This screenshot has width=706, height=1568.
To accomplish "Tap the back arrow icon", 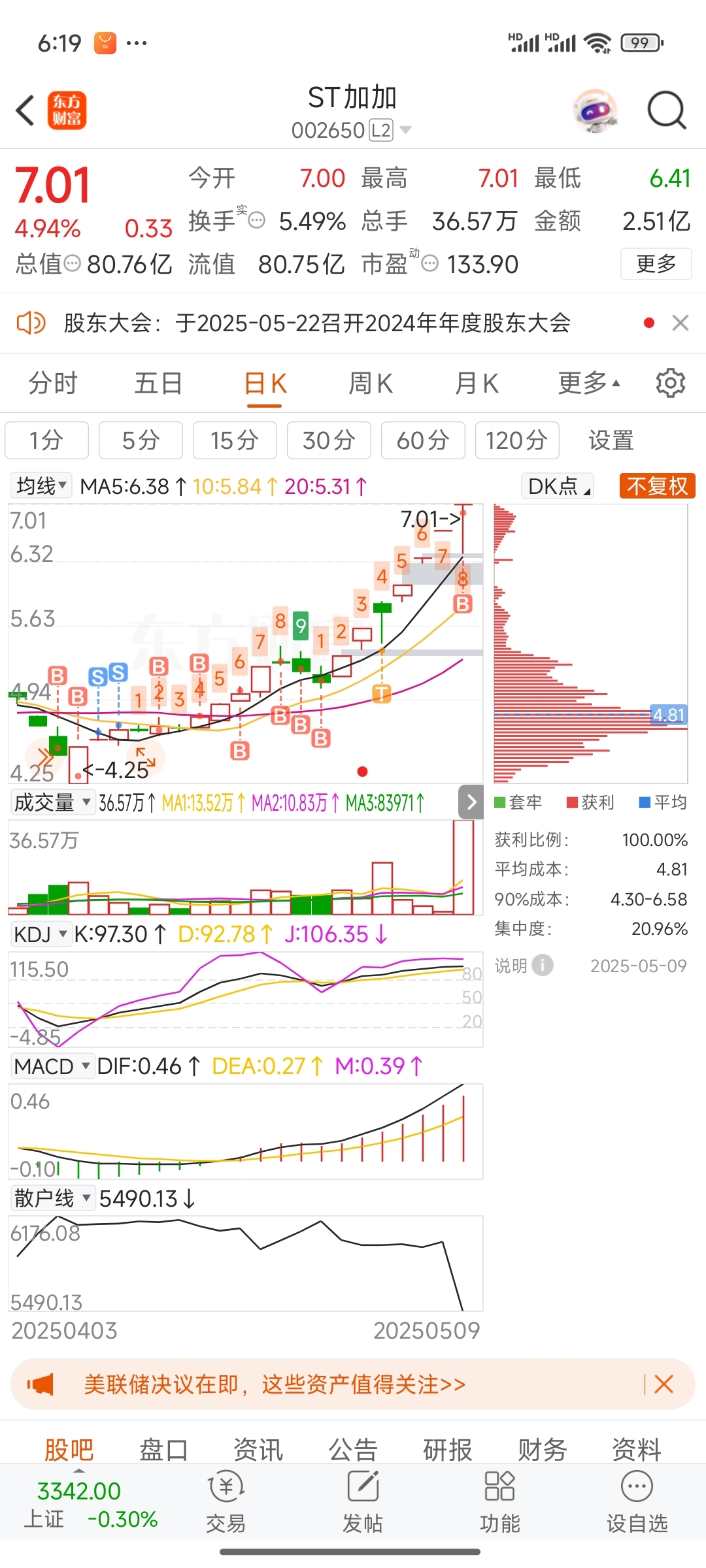I will 25,110.
